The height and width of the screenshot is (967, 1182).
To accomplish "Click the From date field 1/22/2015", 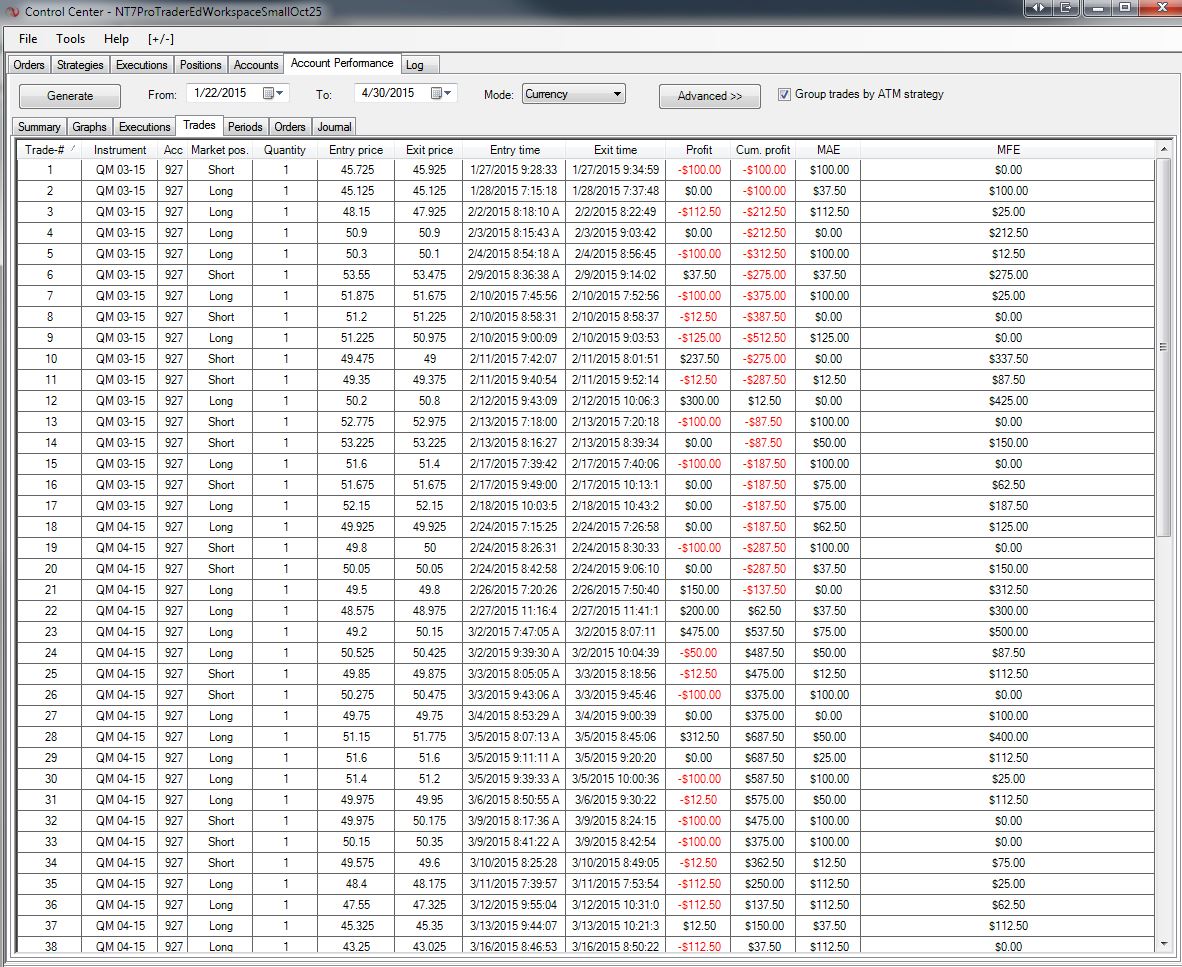I will (x=237, y=93).
